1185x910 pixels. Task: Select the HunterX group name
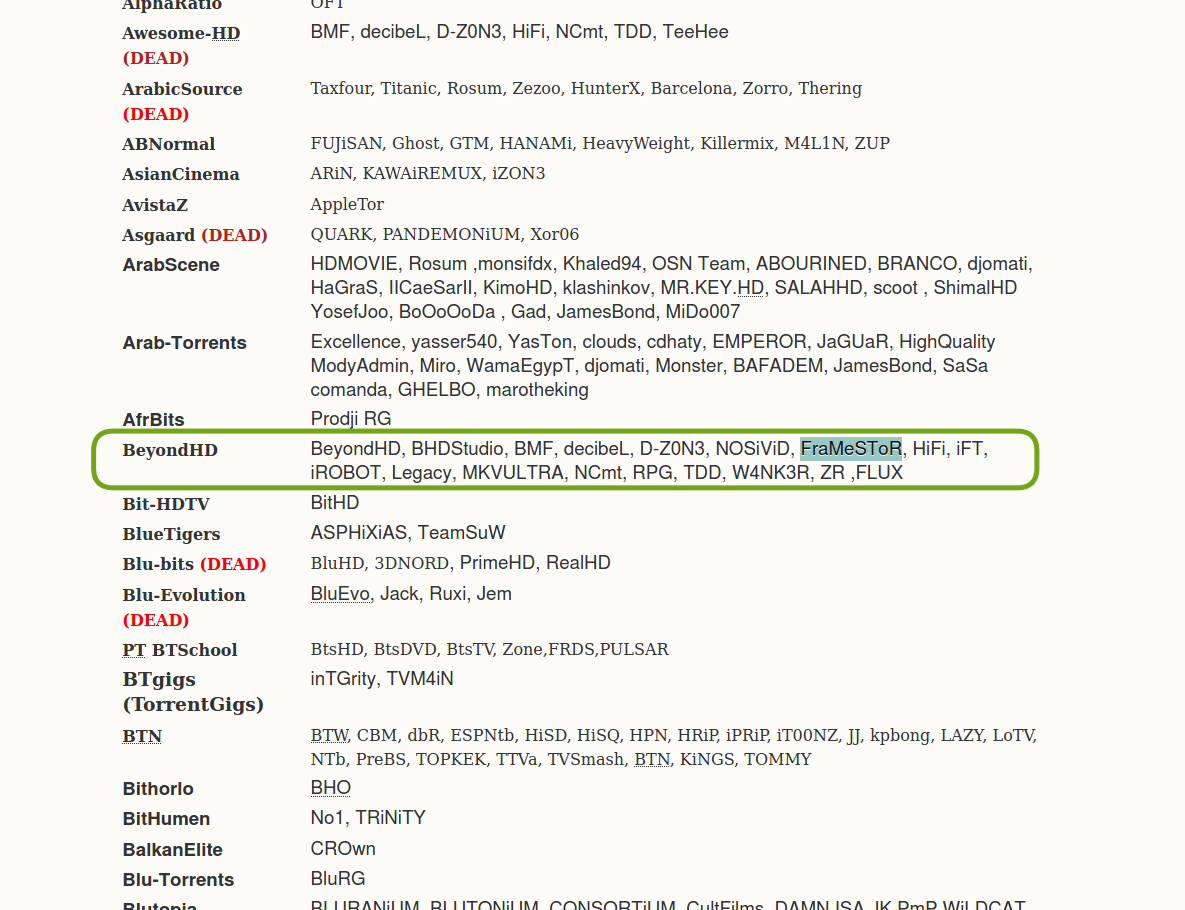coord(605,88)
